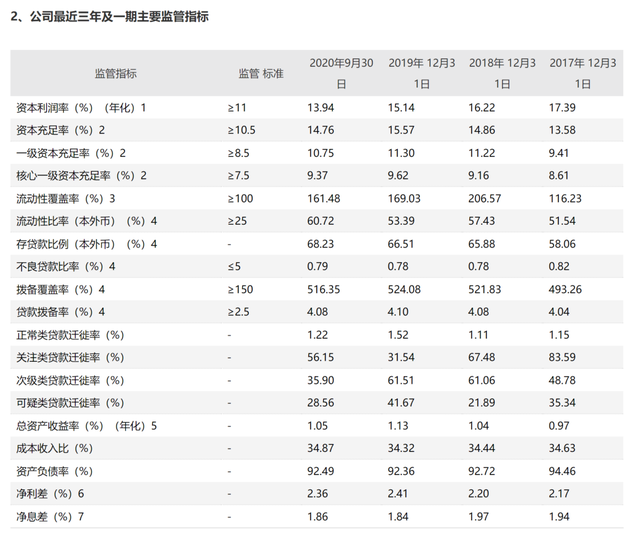Select row label 流动性比率（本外币）

coord(86,221)
